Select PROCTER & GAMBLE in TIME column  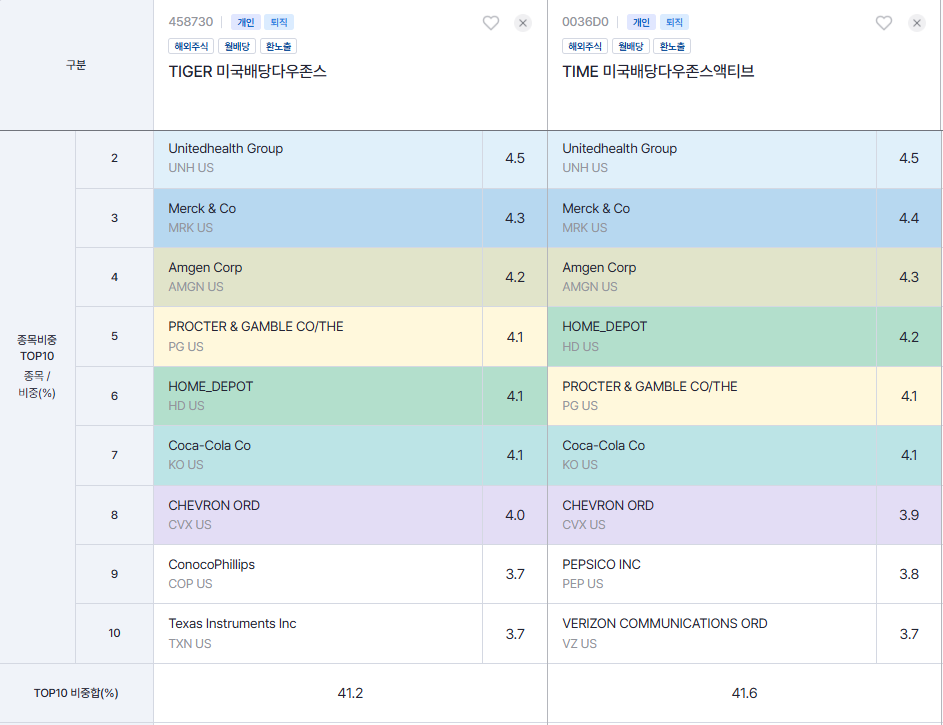[x=711, y=396]
